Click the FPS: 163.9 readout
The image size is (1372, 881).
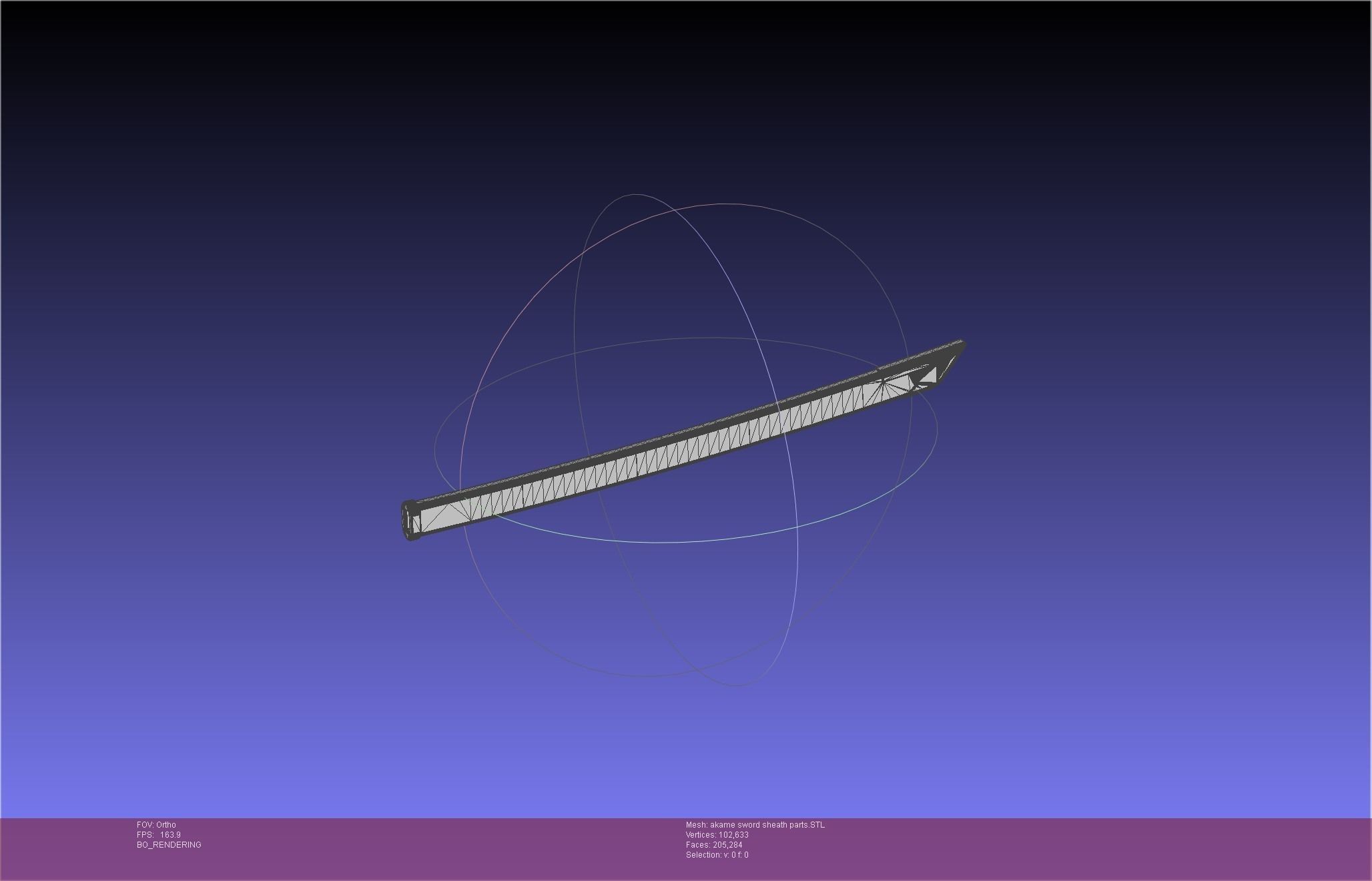159,835
